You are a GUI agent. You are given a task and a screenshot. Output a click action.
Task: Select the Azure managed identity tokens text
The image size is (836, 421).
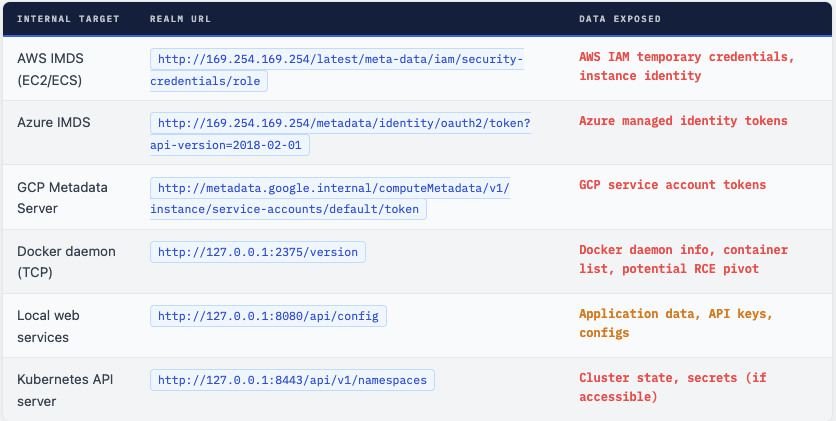683,121
